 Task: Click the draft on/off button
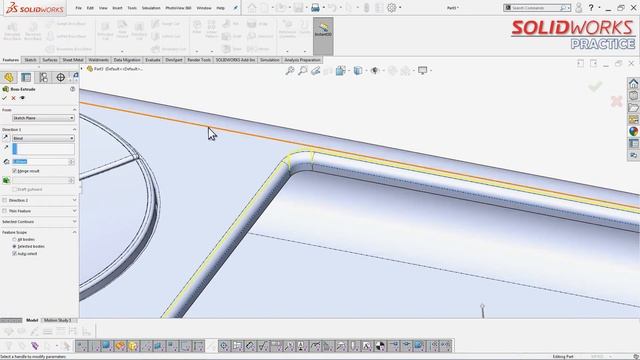pyautogui.click(x=6, y=180)
